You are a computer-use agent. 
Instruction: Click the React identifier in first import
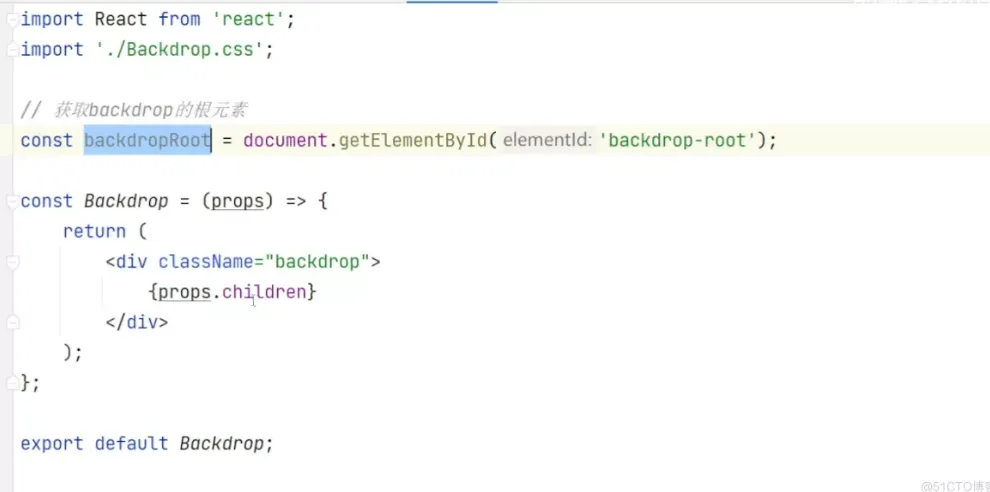click(121, 19)
